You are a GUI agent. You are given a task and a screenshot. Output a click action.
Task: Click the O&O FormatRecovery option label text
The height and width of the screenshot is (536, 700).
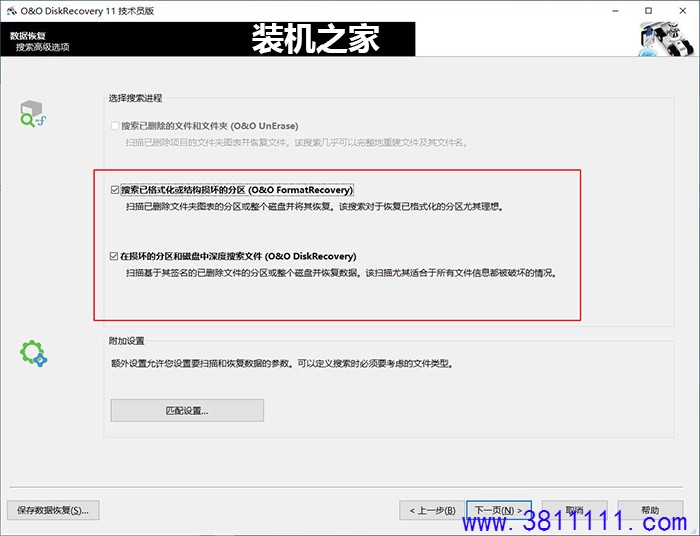tap(237, 190)
